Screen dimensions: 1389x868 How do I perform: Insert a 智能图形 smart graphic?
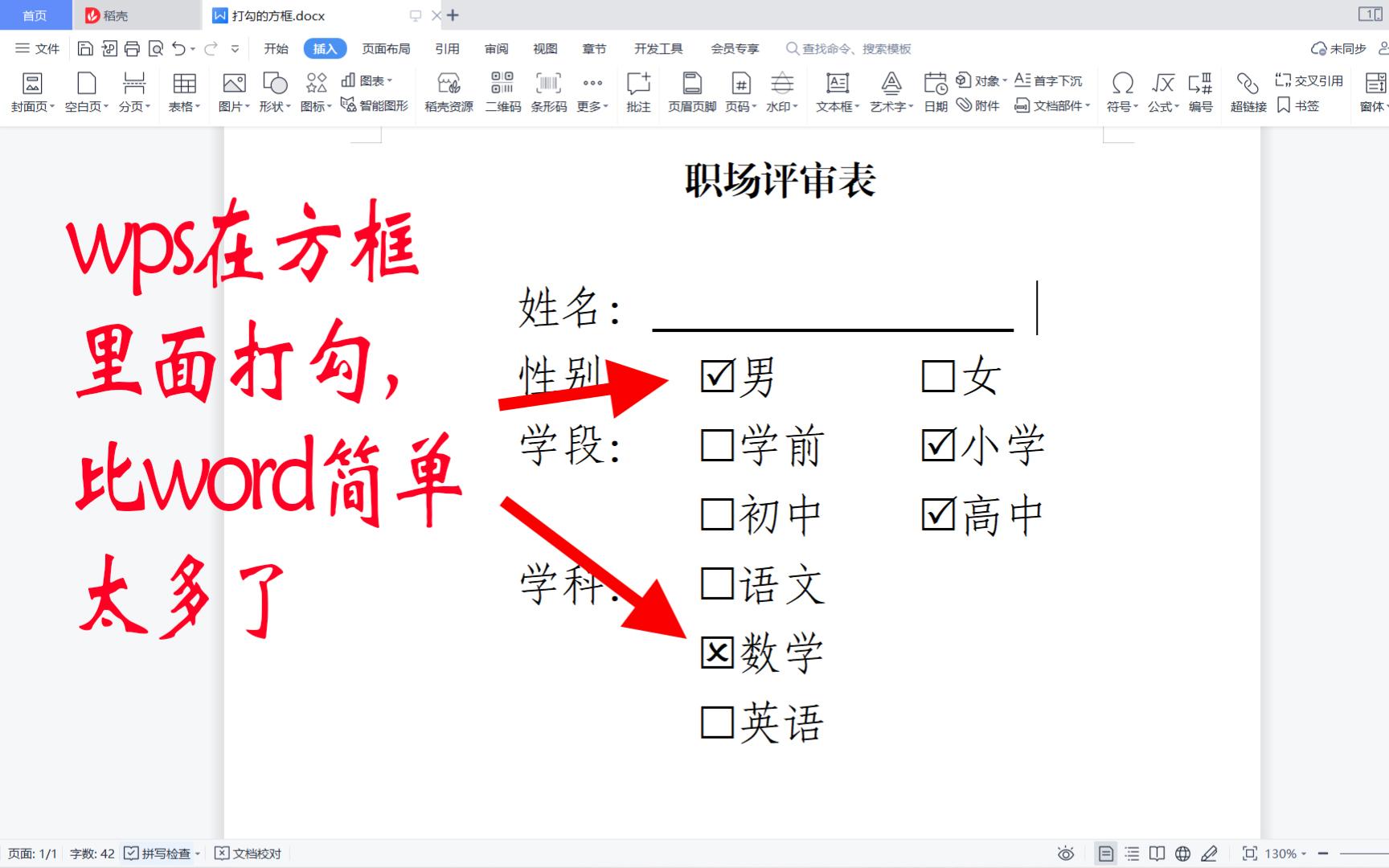(x=376, y=105)
